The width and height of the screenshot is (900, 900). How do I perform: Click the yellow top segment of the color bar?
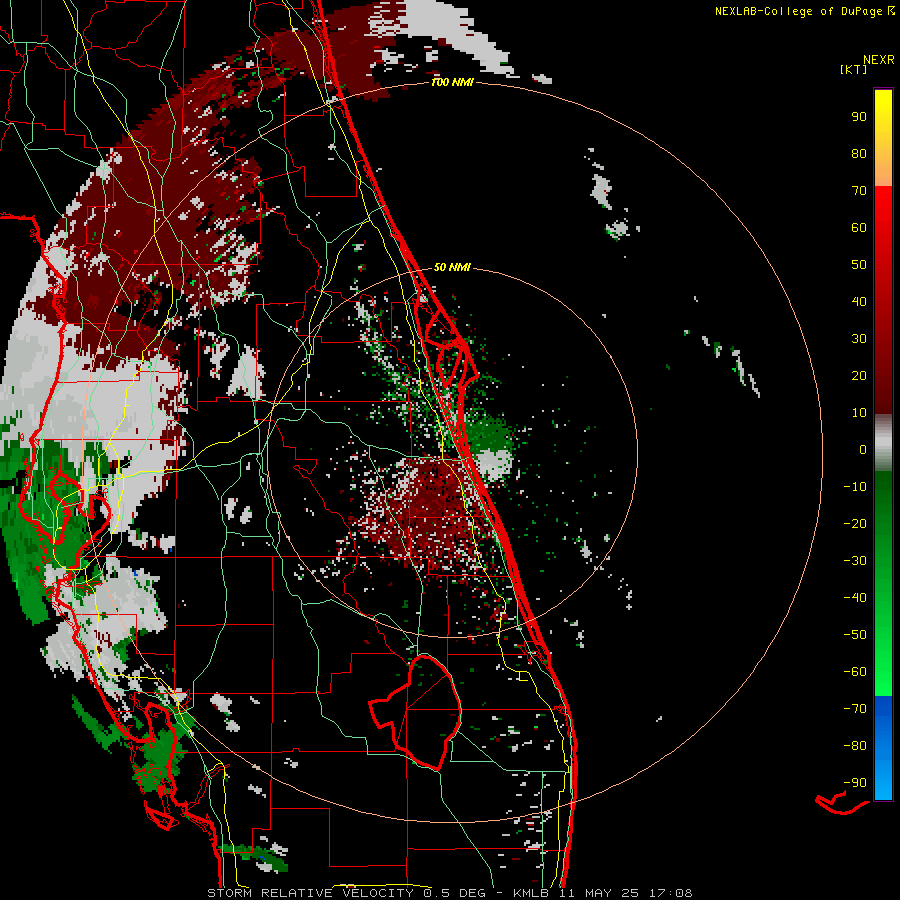point(883,138)
